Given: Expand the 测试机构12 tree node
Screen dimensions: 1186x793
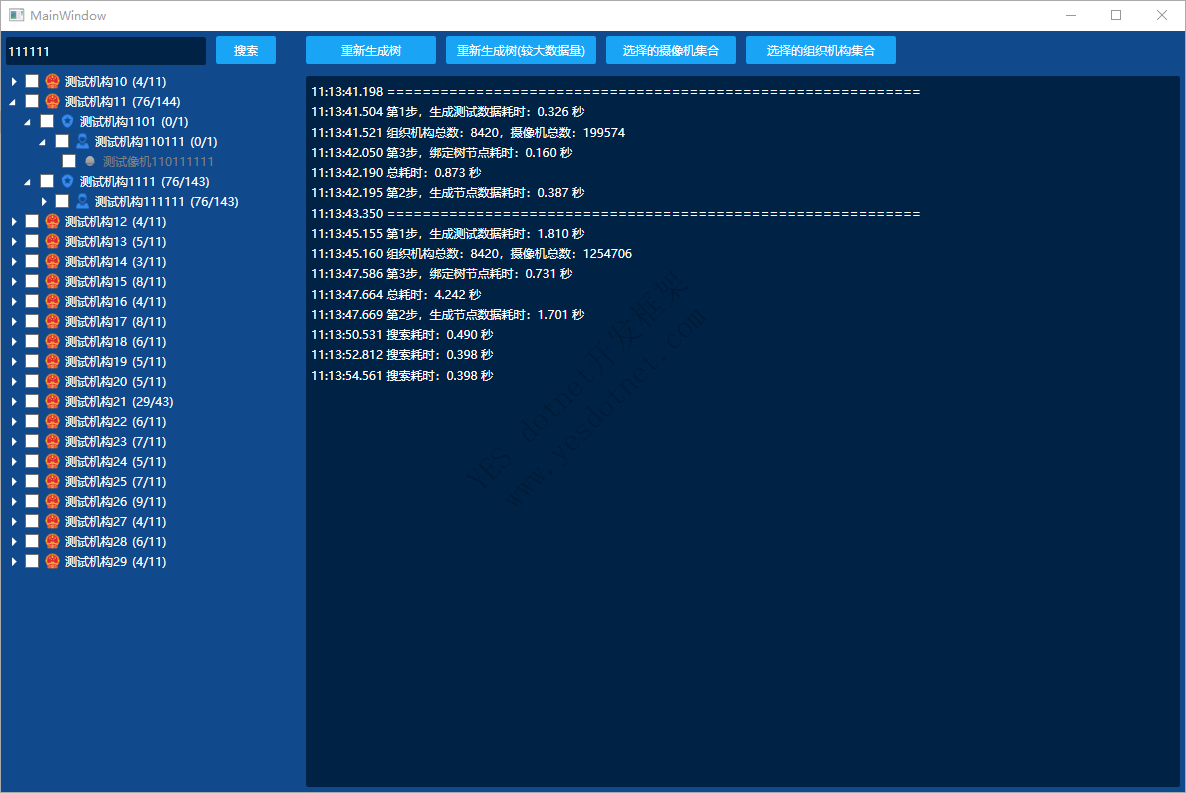Looking at the screenshot, I should [x=13, y=221].
